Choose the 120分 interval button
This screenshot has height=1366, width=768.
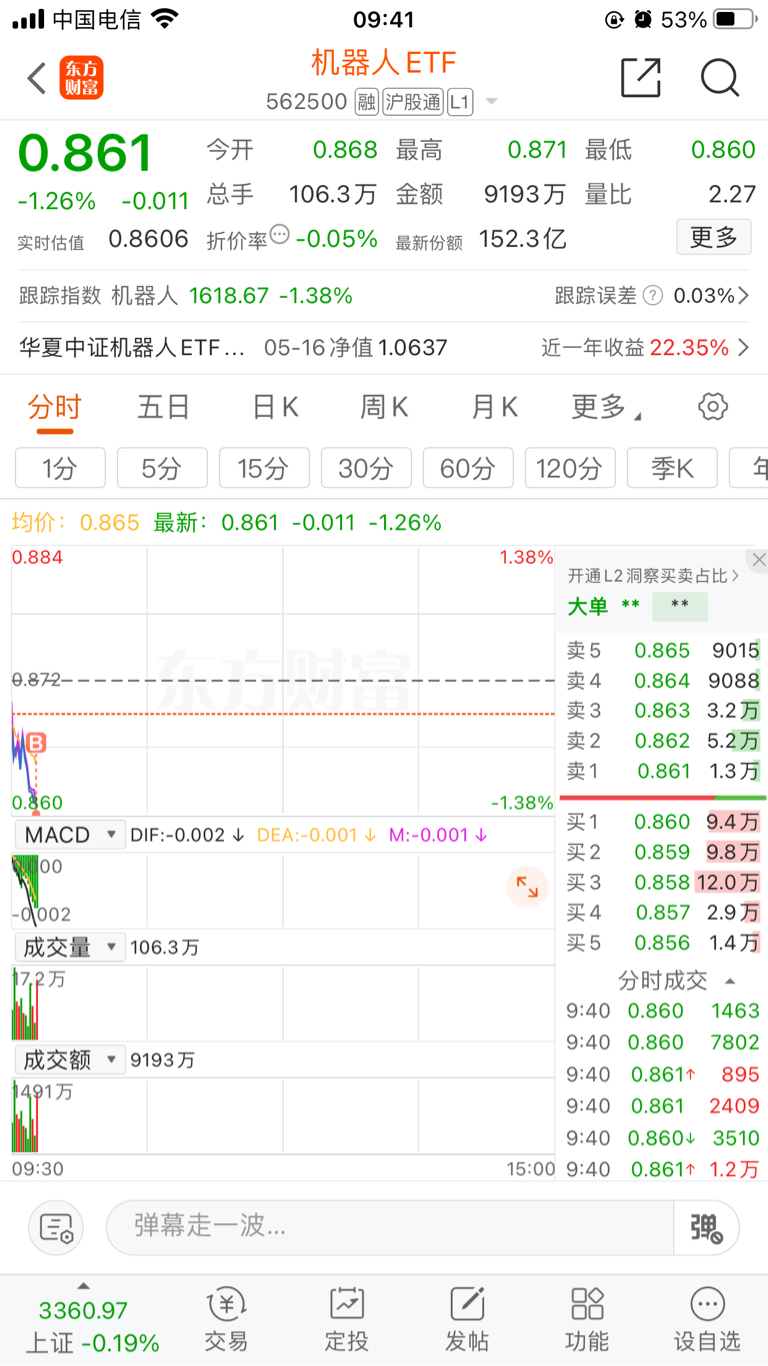click(x=570, y=468)
